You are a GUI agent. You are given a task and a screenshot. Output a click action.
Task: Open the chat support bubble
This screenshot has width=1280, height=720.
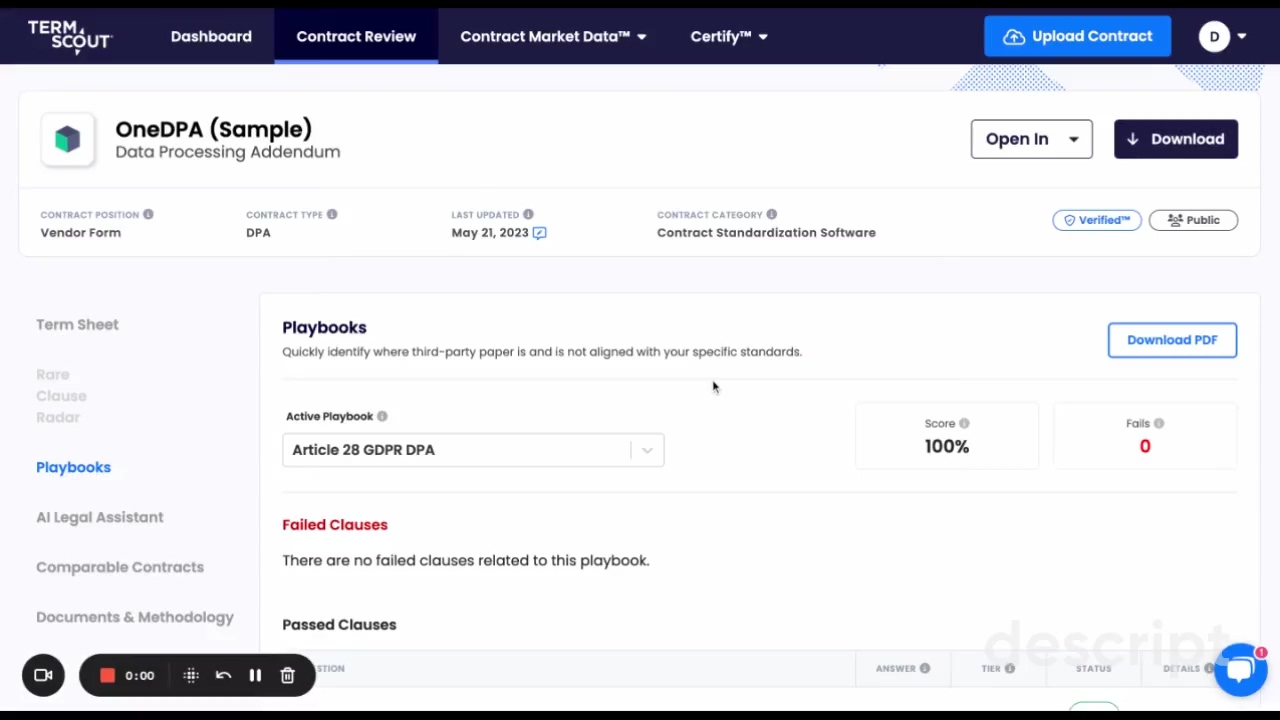point(1241,669)
